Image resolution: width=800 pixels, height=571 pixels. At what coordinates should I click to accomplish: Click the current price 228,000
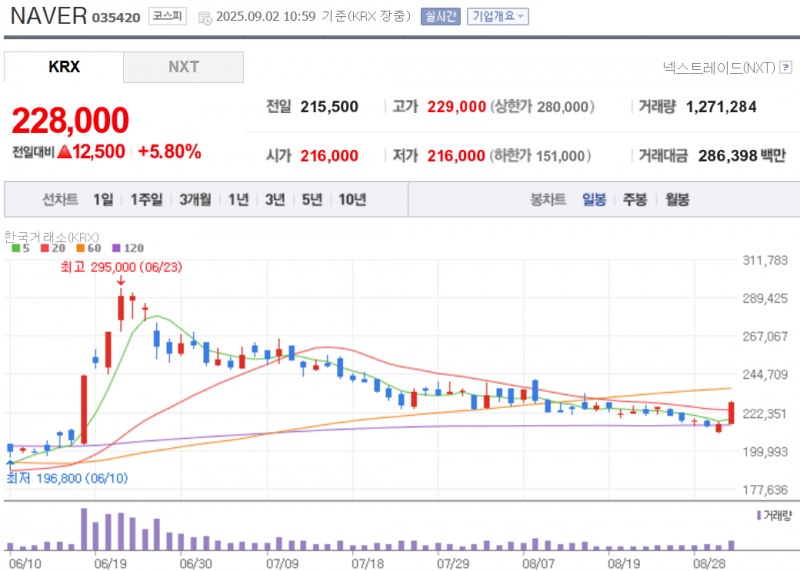pos(70,120)
